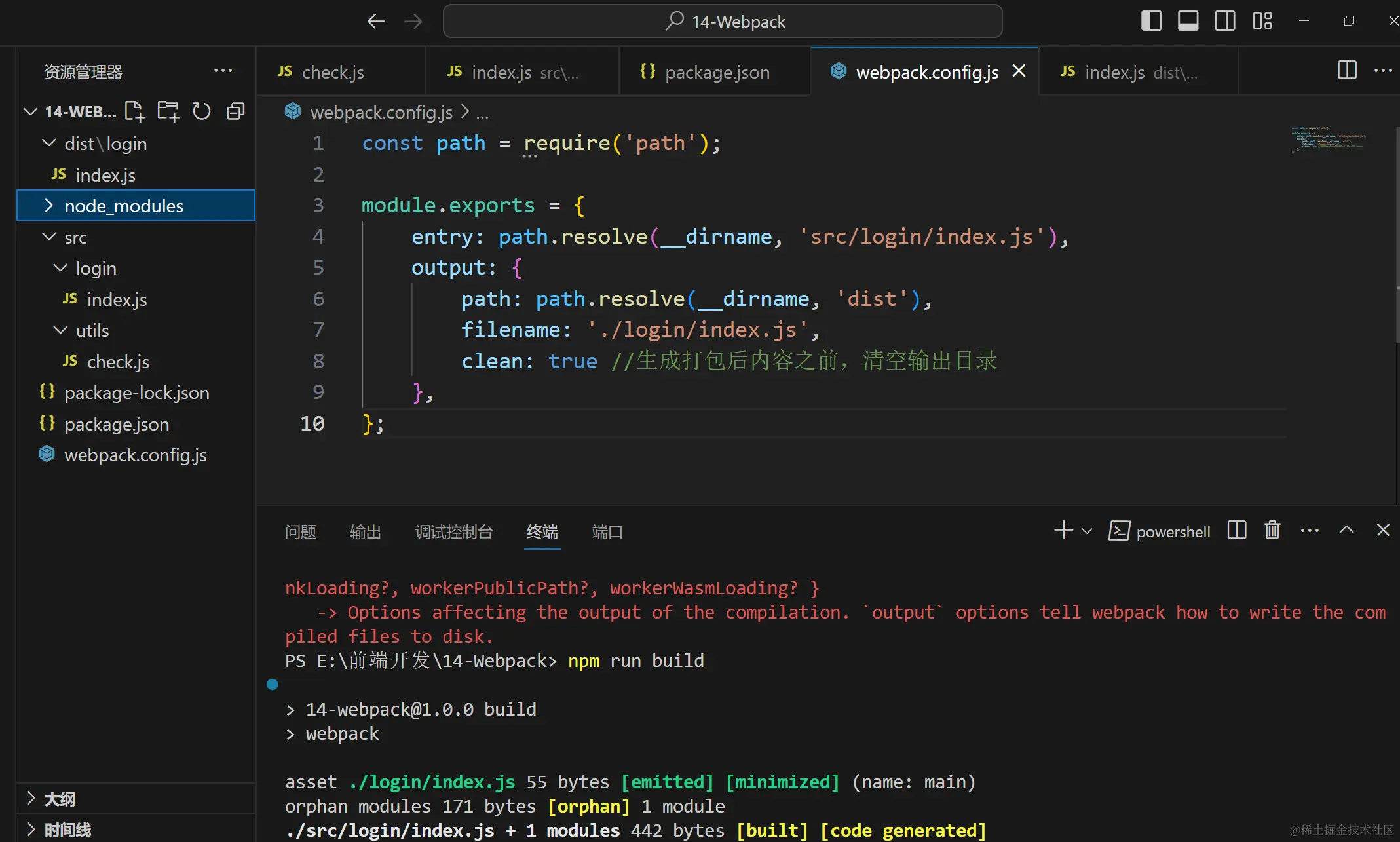Image resolution: width=1400 pixels, height=842 pixels.
Task: Open index.js under dist\login
Action: coord(105,175)
